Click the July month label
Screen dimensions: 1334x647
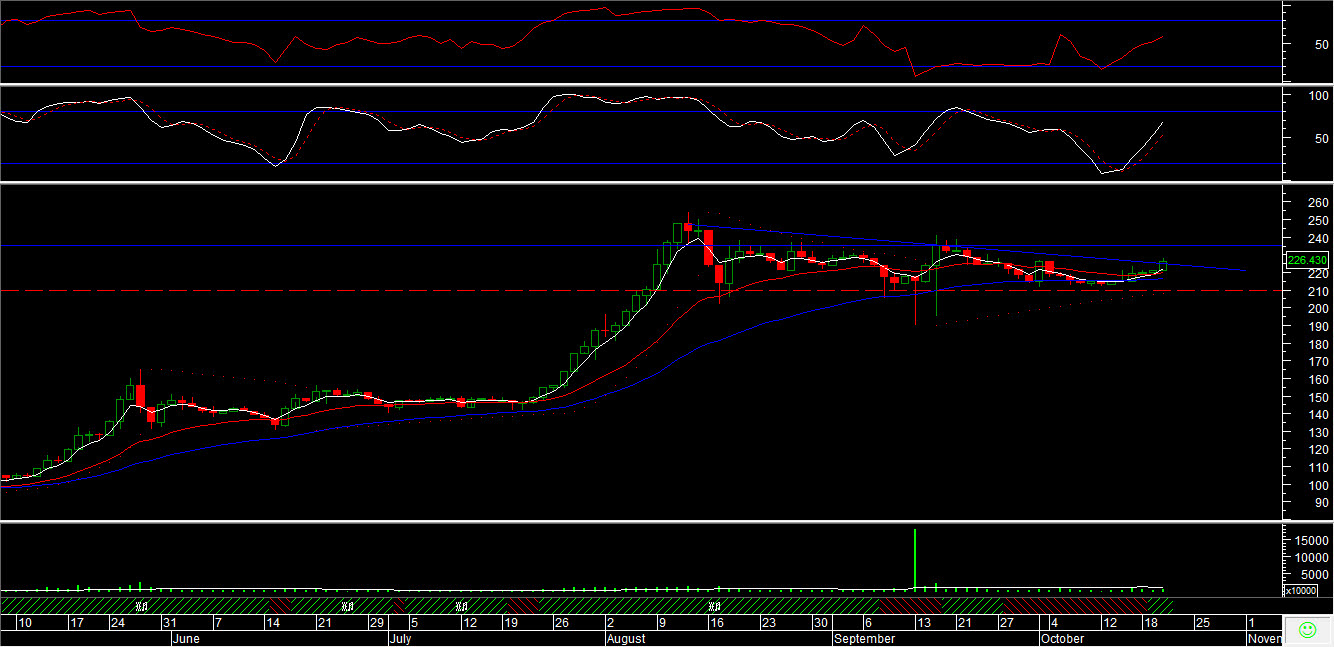(x=399, y=638)
